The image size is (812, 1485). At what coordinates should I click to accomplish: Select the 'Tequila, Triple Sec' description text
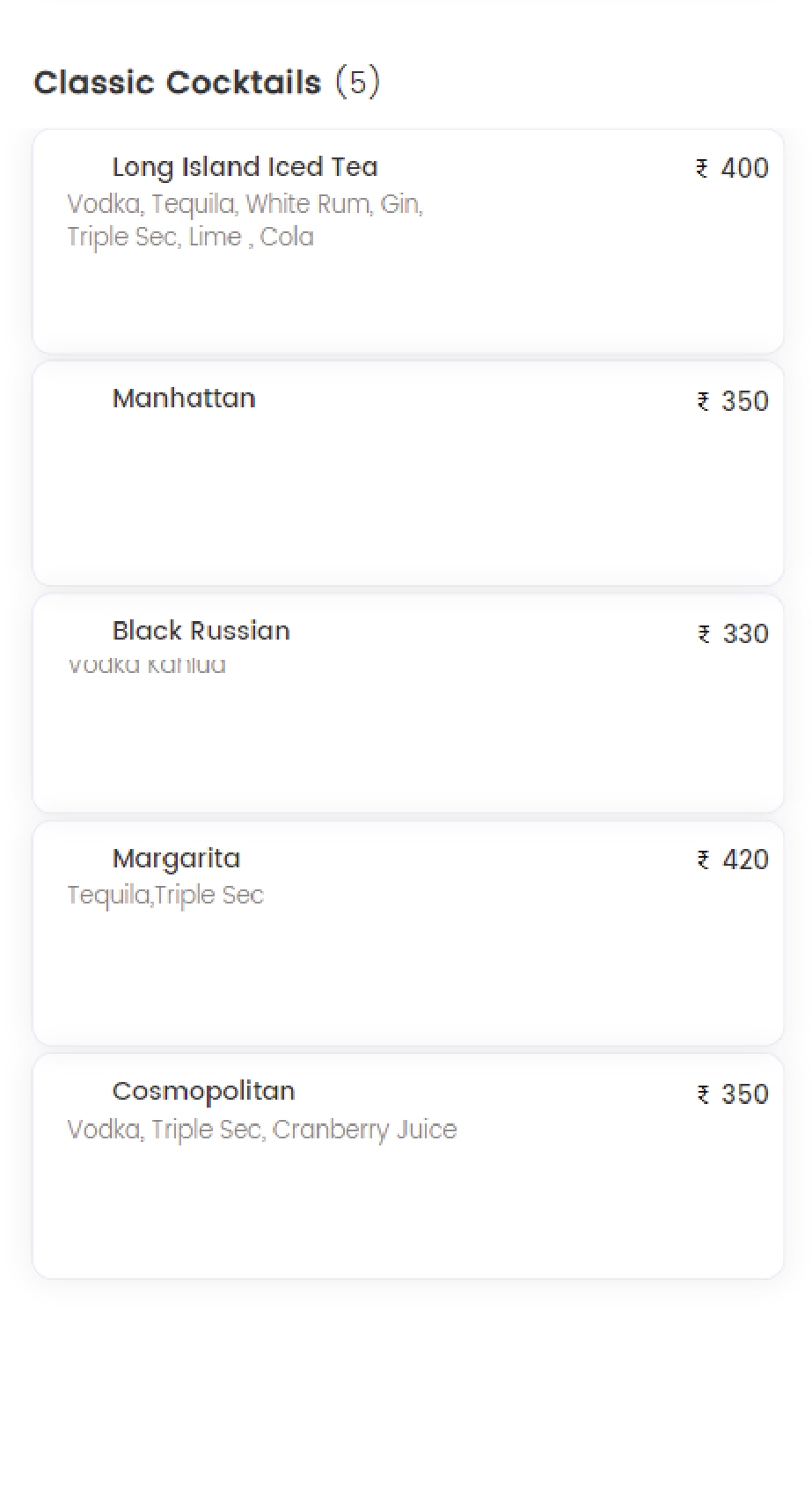(x=165, y=896)
